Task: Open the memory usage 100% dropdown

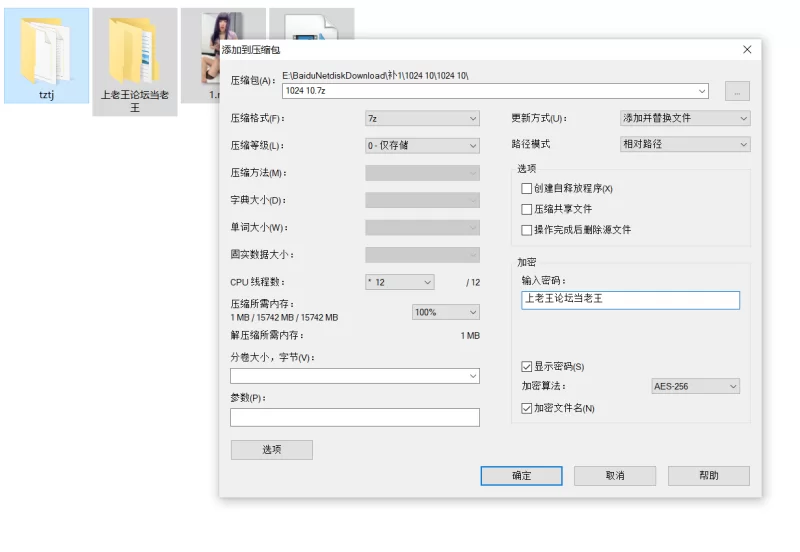Action: click(x=445, y=312)
